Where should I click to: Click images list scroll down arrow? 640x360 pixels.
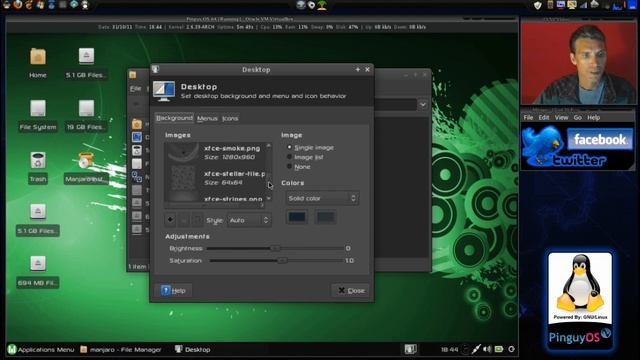(269, 198)
